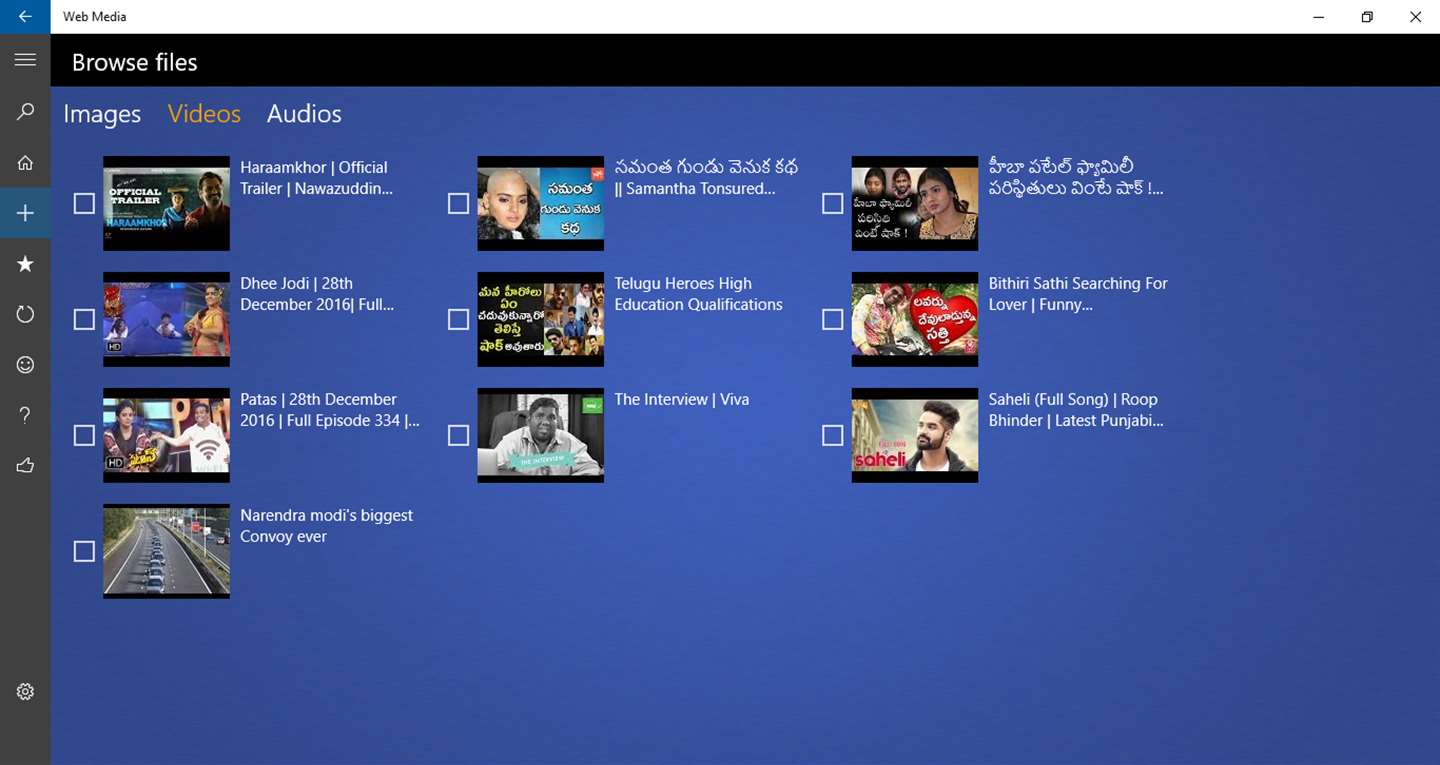Click title 'Telugu Heroes High Education Qualifications'
The width and height of the screenshot is (1440, 765).
tap(698, 294)
